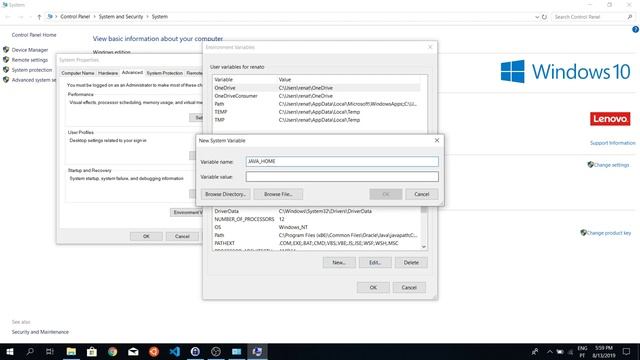This screenshot has height=360, width=640.
Task: Click OK in System Properties dialog
Action: (x=146, y=236)
